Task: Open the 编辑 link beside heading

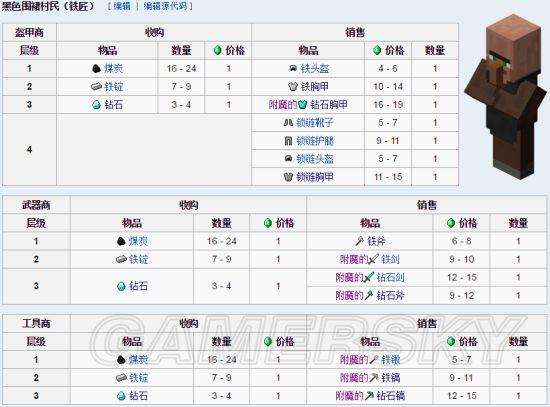Action: point(122,6)
